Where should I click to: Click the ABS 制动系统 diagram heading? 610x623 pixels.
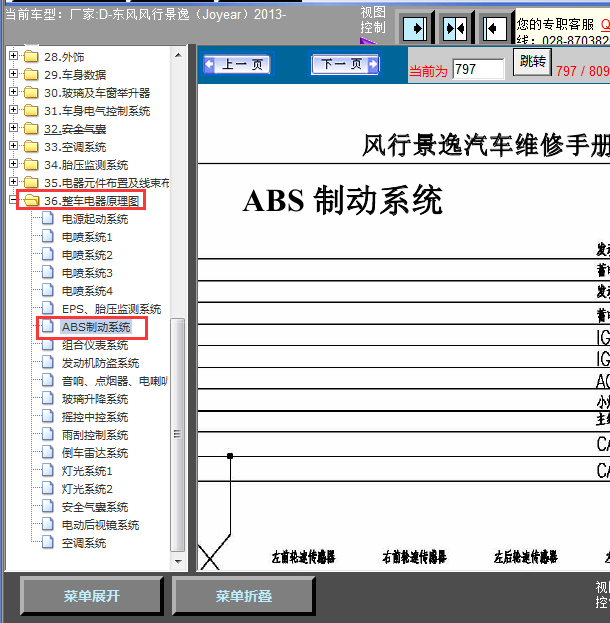[343, 201]
